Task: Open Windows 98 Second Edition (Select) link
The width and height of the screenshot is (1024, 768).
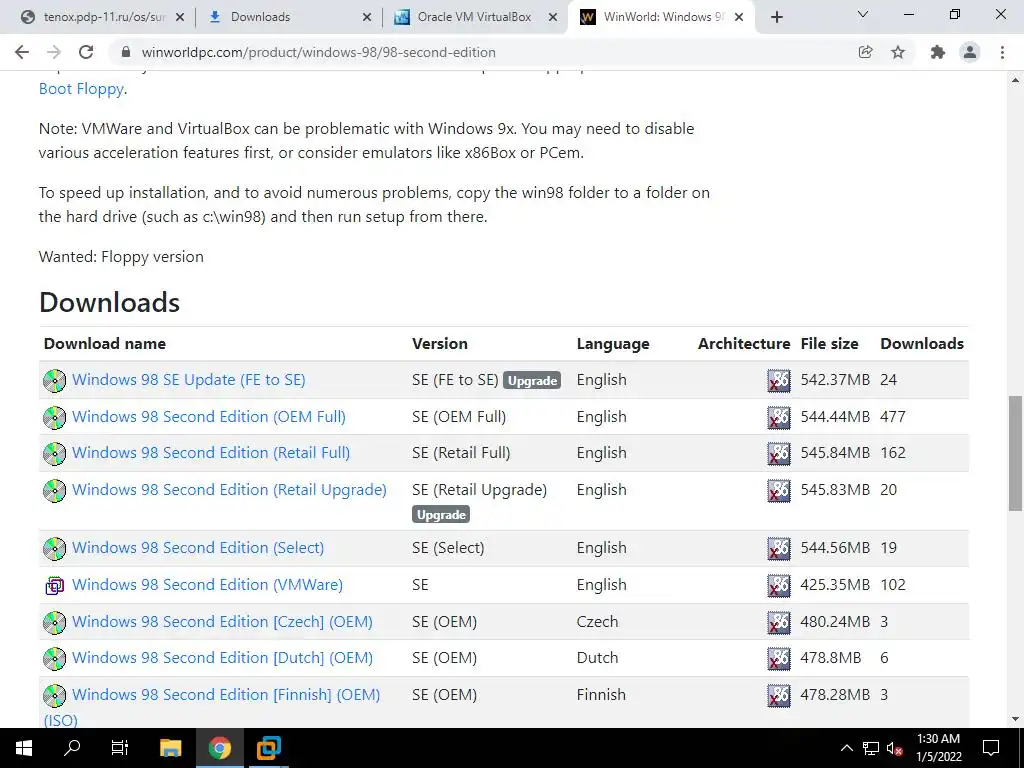Action: pyautogui.click(x=198, y=548)
